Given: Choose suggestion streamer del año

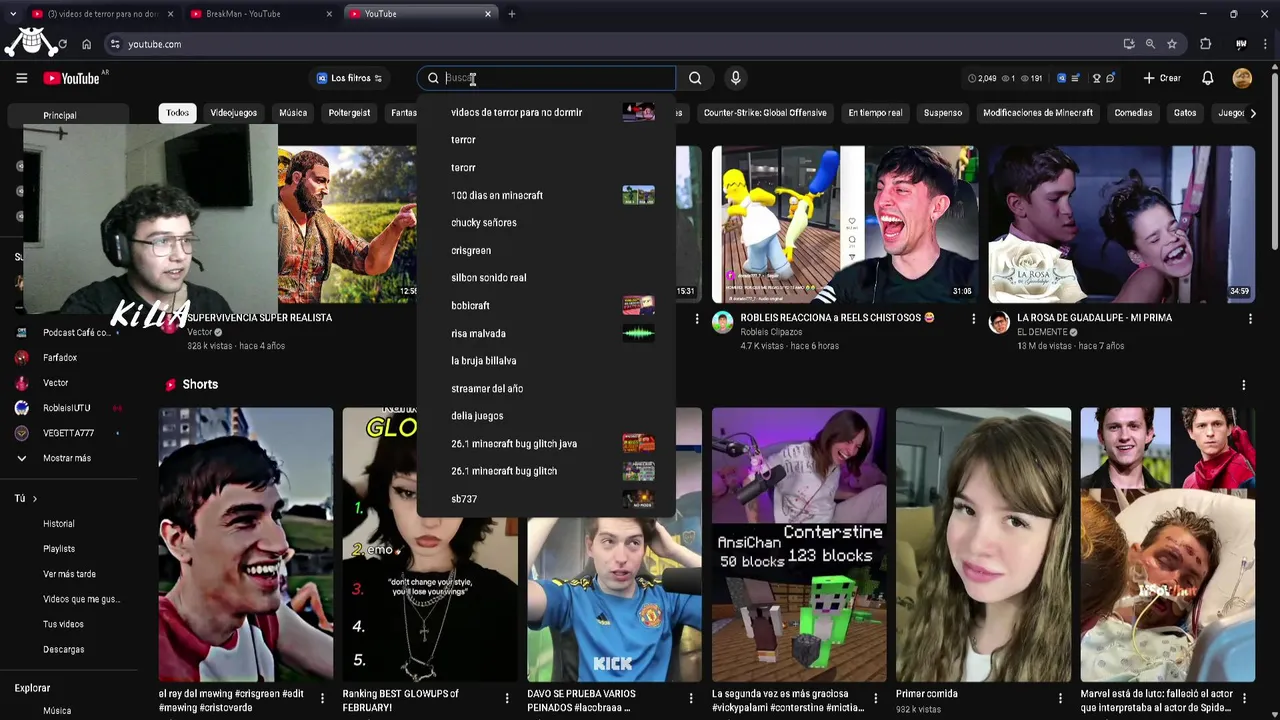Looking at the screenshot, I should coord(546,388).
